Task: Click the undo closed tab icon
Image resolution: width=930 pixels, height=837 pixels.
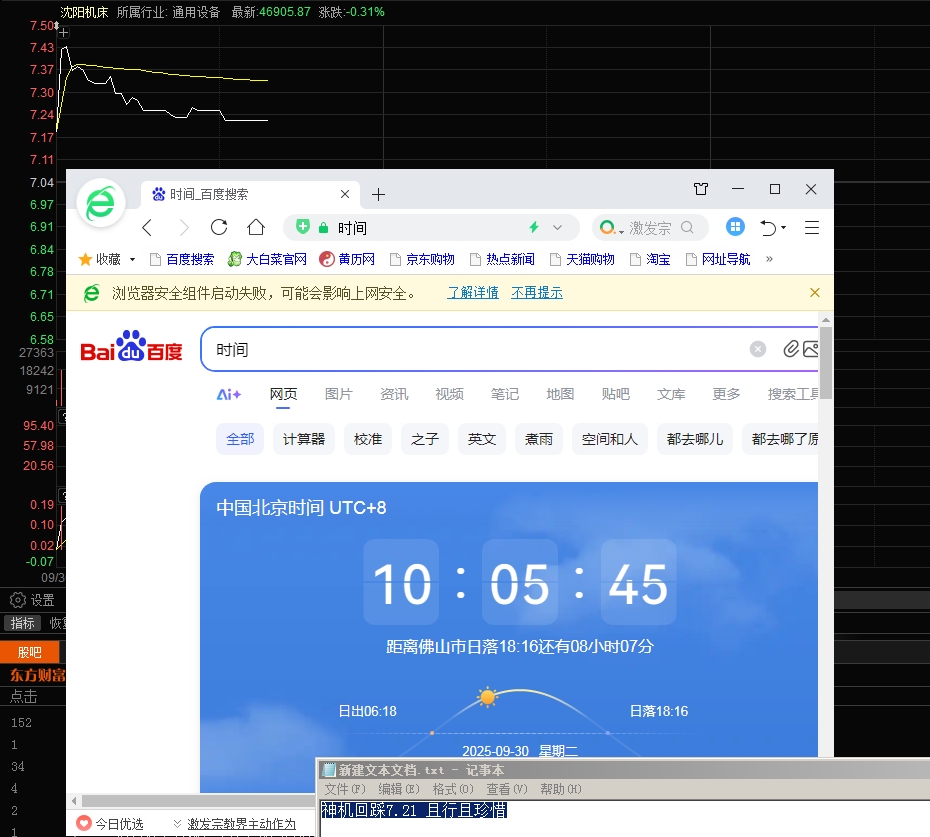Action: coord(768,227)
